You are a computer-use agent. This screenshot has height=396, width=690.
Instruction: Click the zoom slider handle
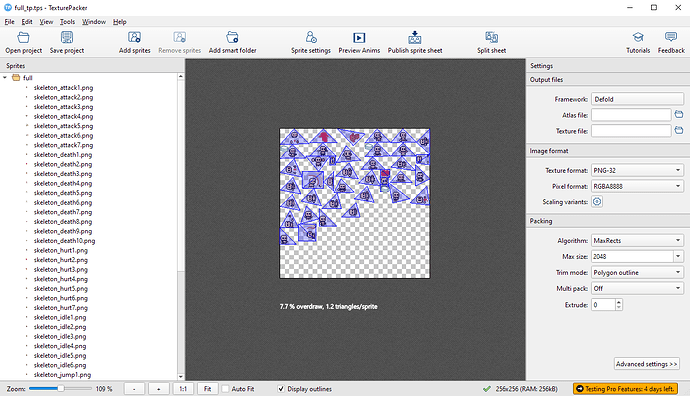click(61, 389)
